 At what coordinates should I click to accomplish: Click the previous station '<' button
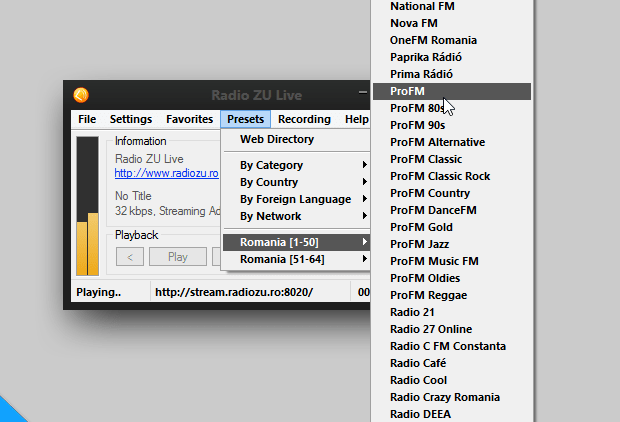point(129,257)
